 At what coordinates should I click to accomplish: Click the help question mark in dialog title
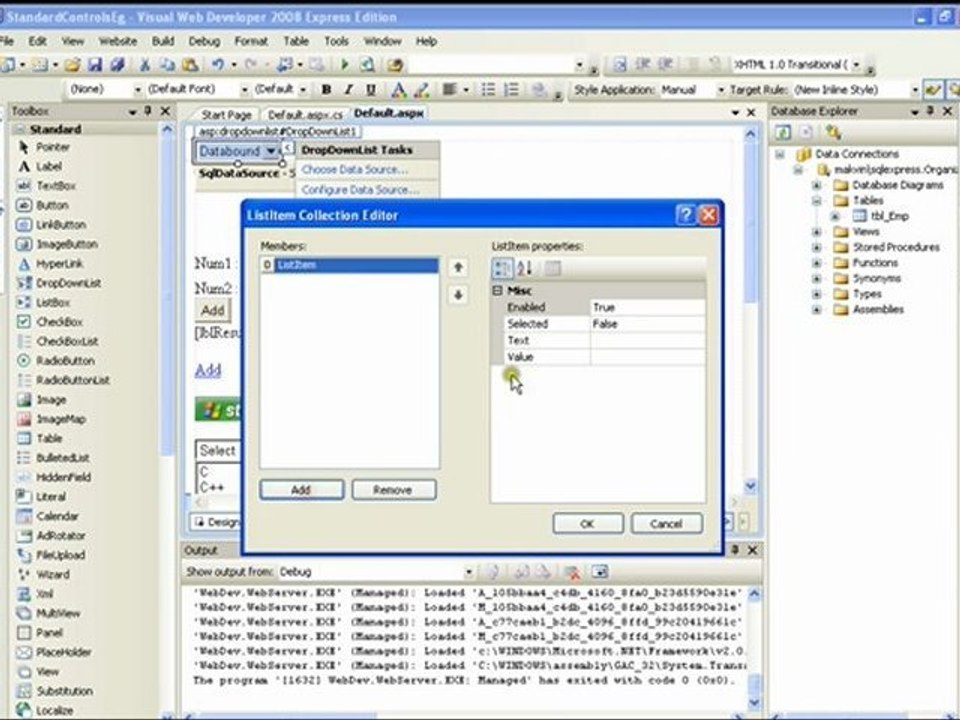coord(685,215)
